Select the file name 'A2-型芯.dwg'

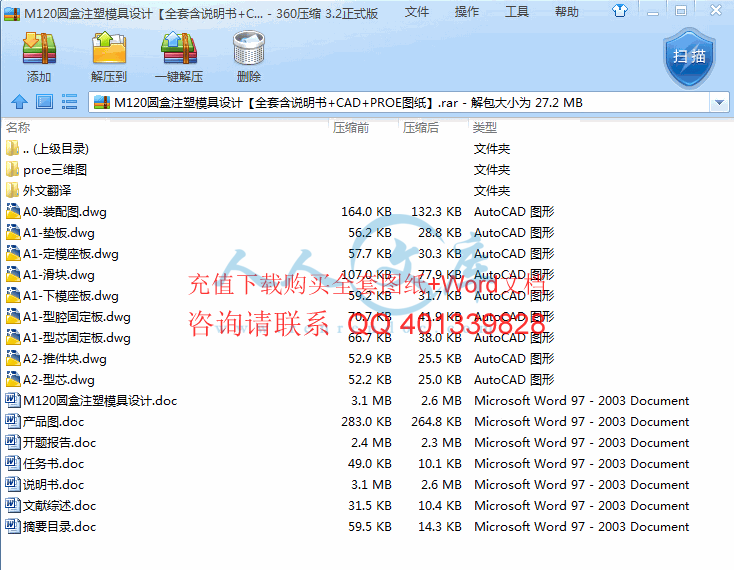click(59, 380)
